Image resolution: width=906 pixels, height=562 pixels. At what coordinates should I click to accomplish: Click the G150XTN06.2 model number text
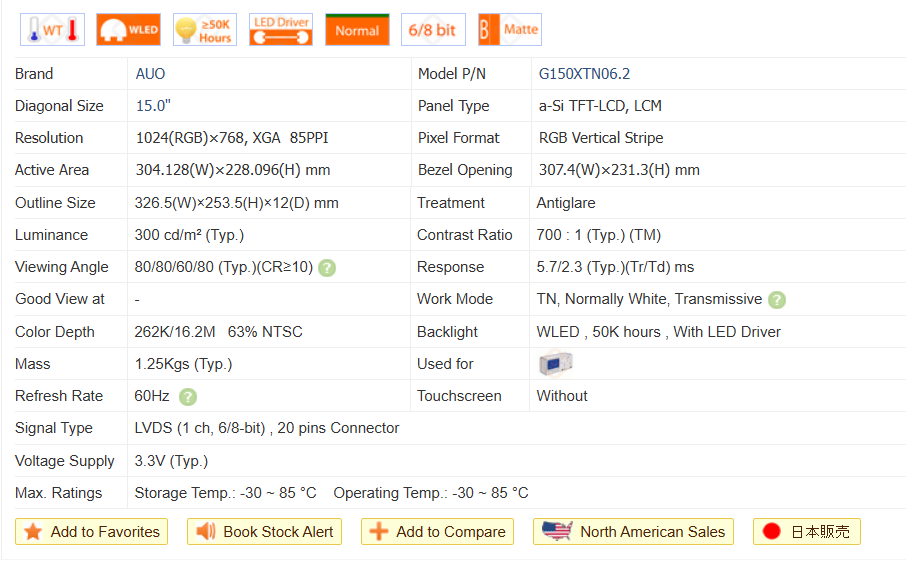click(584, 74)
